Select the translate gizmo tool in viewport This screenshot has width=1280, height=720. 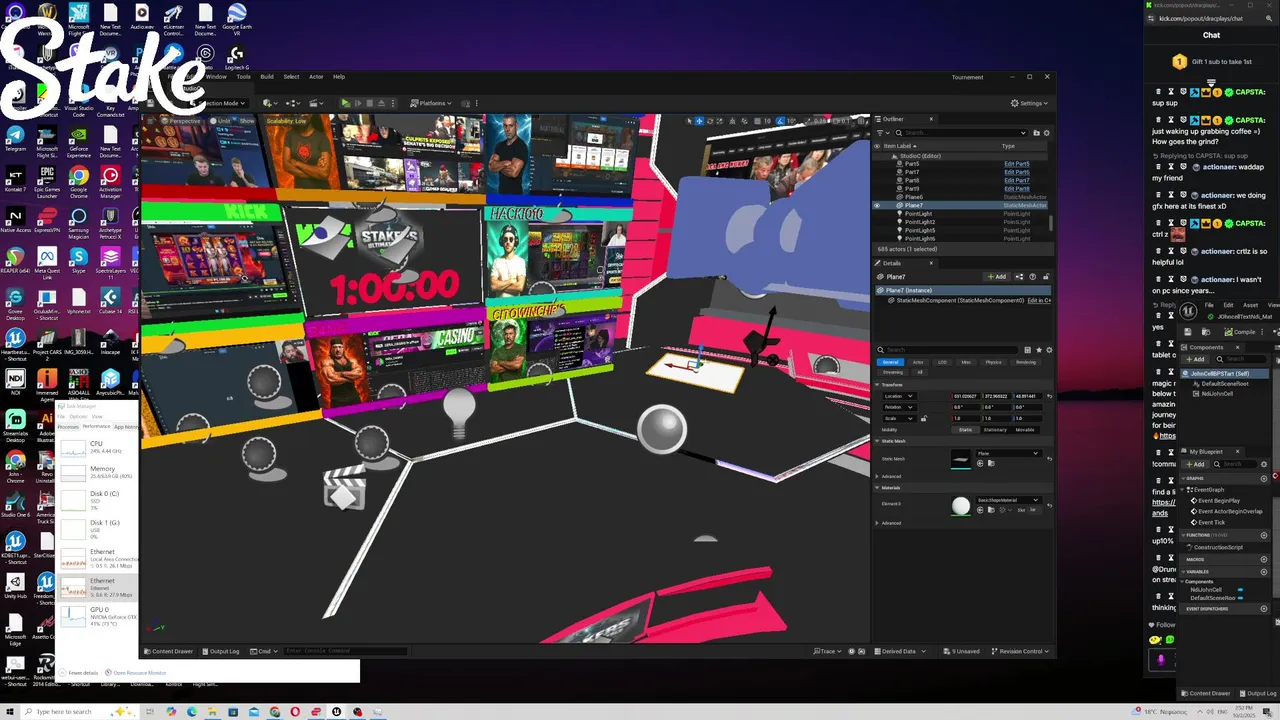[699, 121]
